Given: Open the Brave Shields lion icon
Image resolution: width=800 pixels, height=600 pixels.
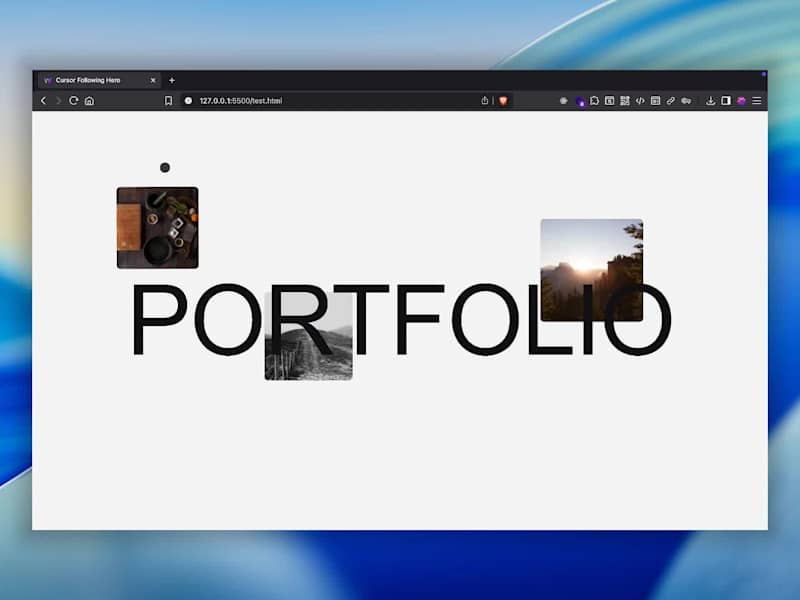Looking at the screenshot, I should (x=504, y=101).
